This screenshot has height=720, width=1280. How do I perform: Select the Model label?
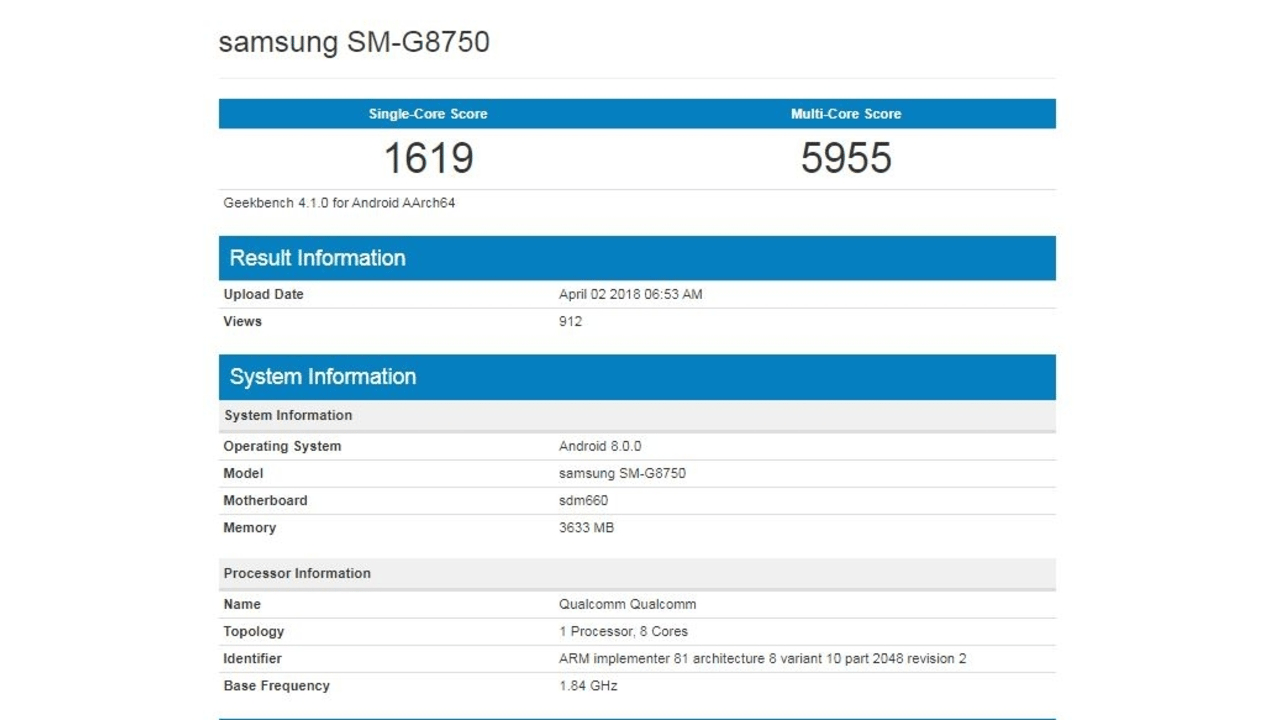pos(243,473)
